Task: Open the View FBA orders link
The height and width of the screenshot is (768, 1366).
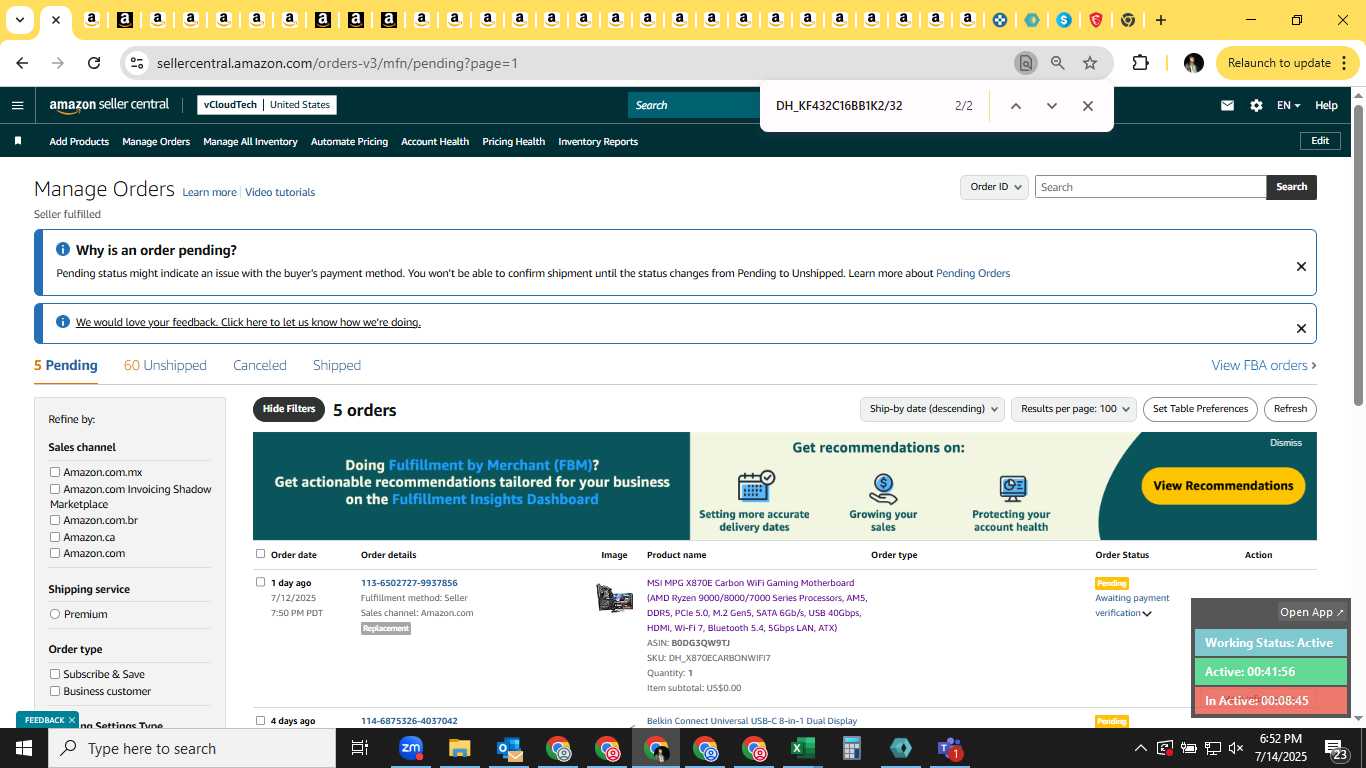Action: tap(1264, 365)
